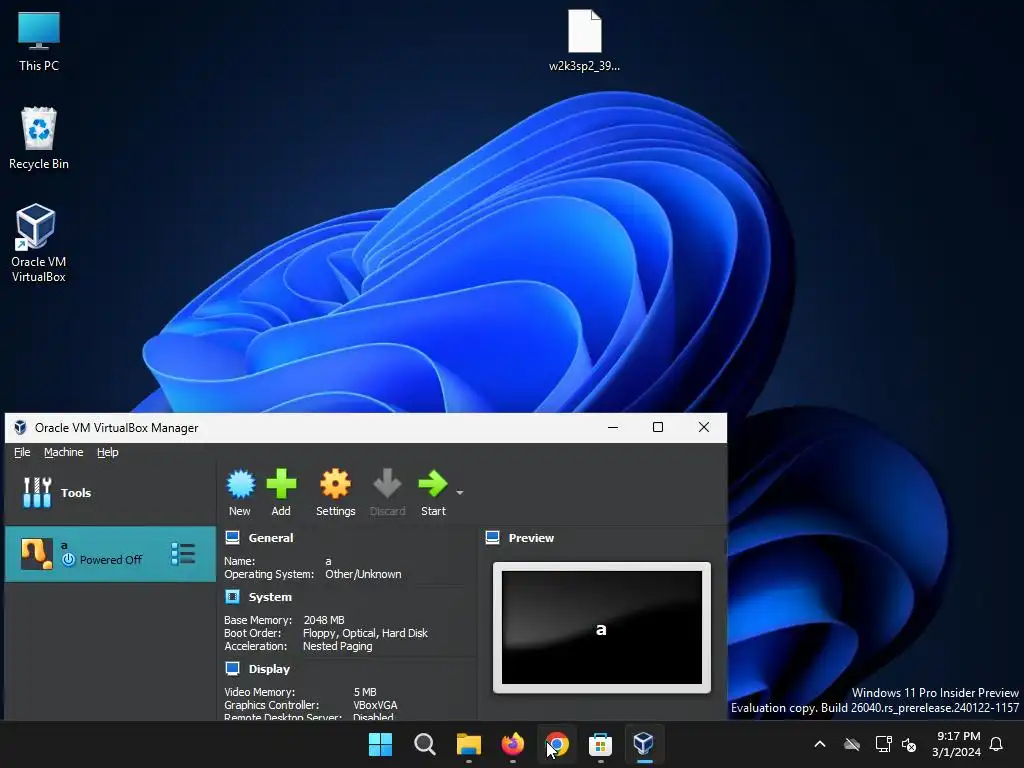
Task: Click the OneDrive cloud tray icon
Action: point(852,744)
